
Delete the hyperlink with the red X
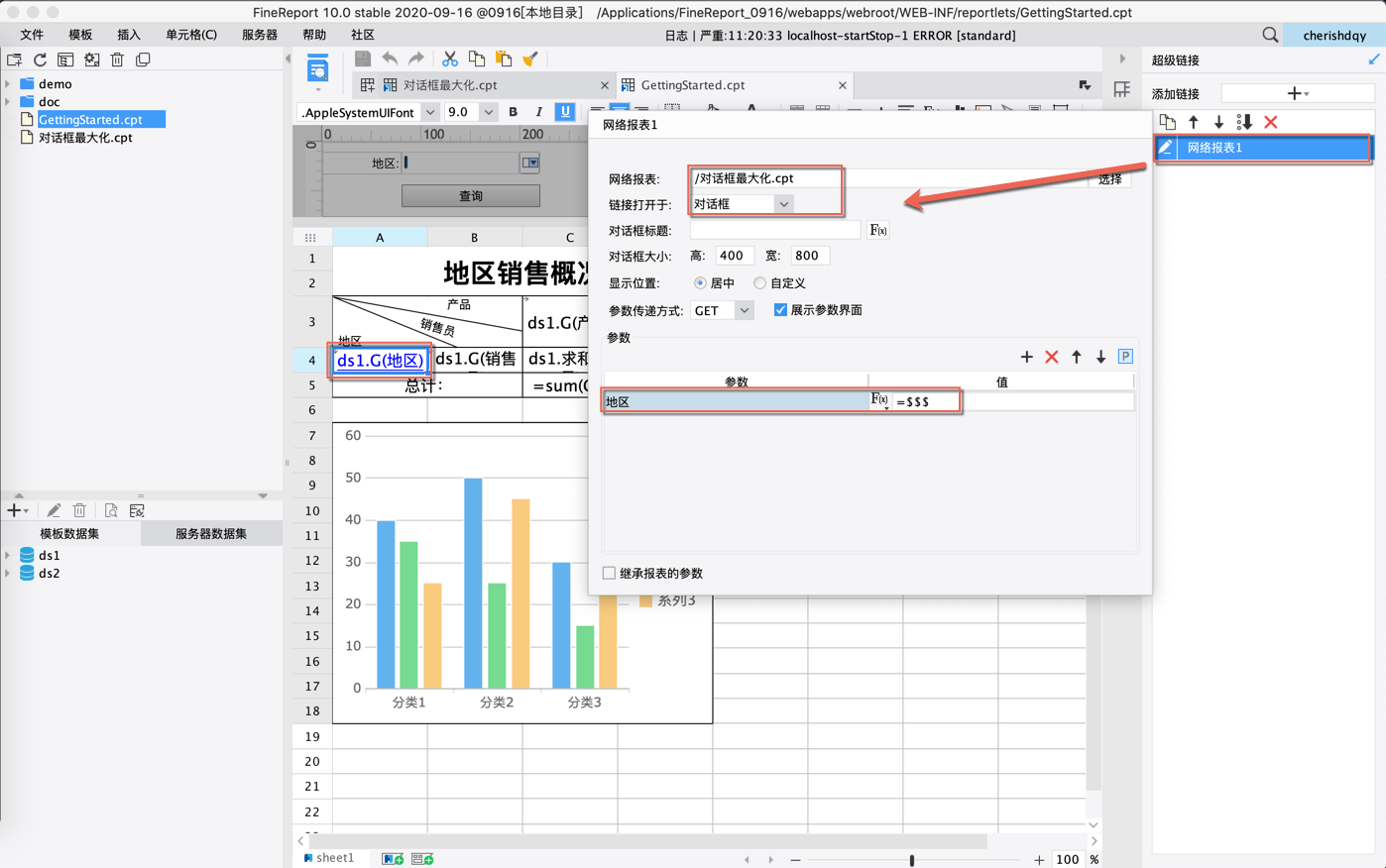tap(1271, 122)
